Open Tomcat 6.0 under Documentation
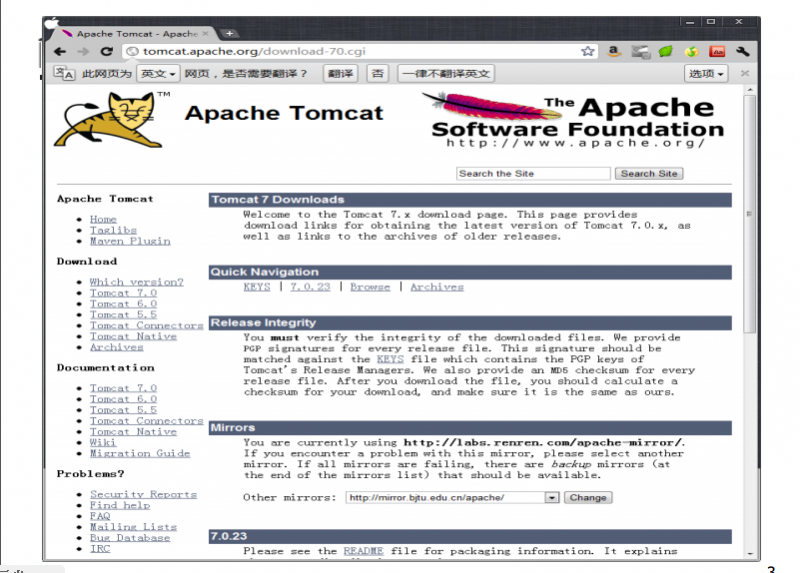800x573 pixels. coord(123,399)
